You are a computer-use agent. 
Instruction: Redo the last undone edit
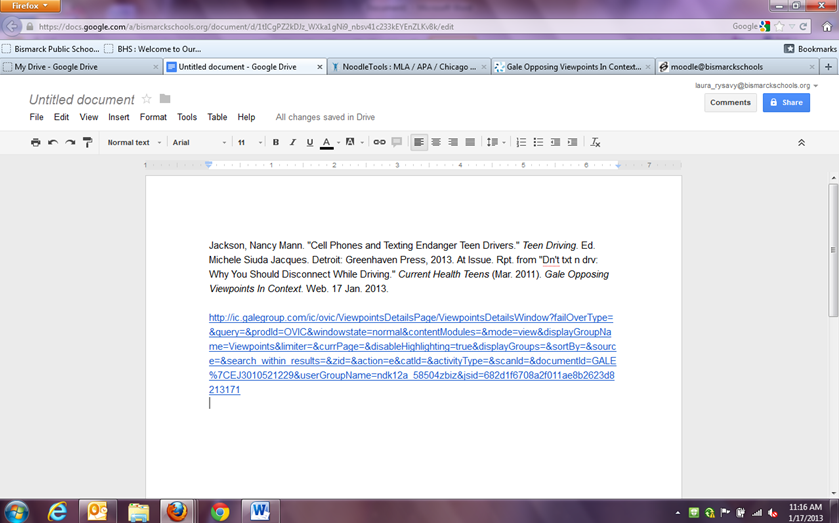tap(70, 142)
